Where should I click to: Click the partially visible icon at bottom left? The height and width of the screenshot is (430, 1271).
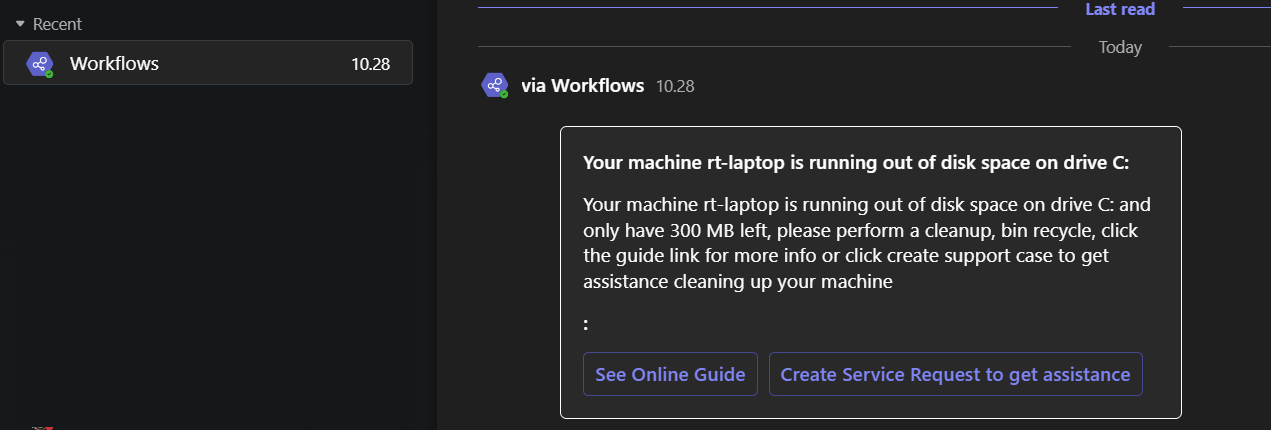40,426
